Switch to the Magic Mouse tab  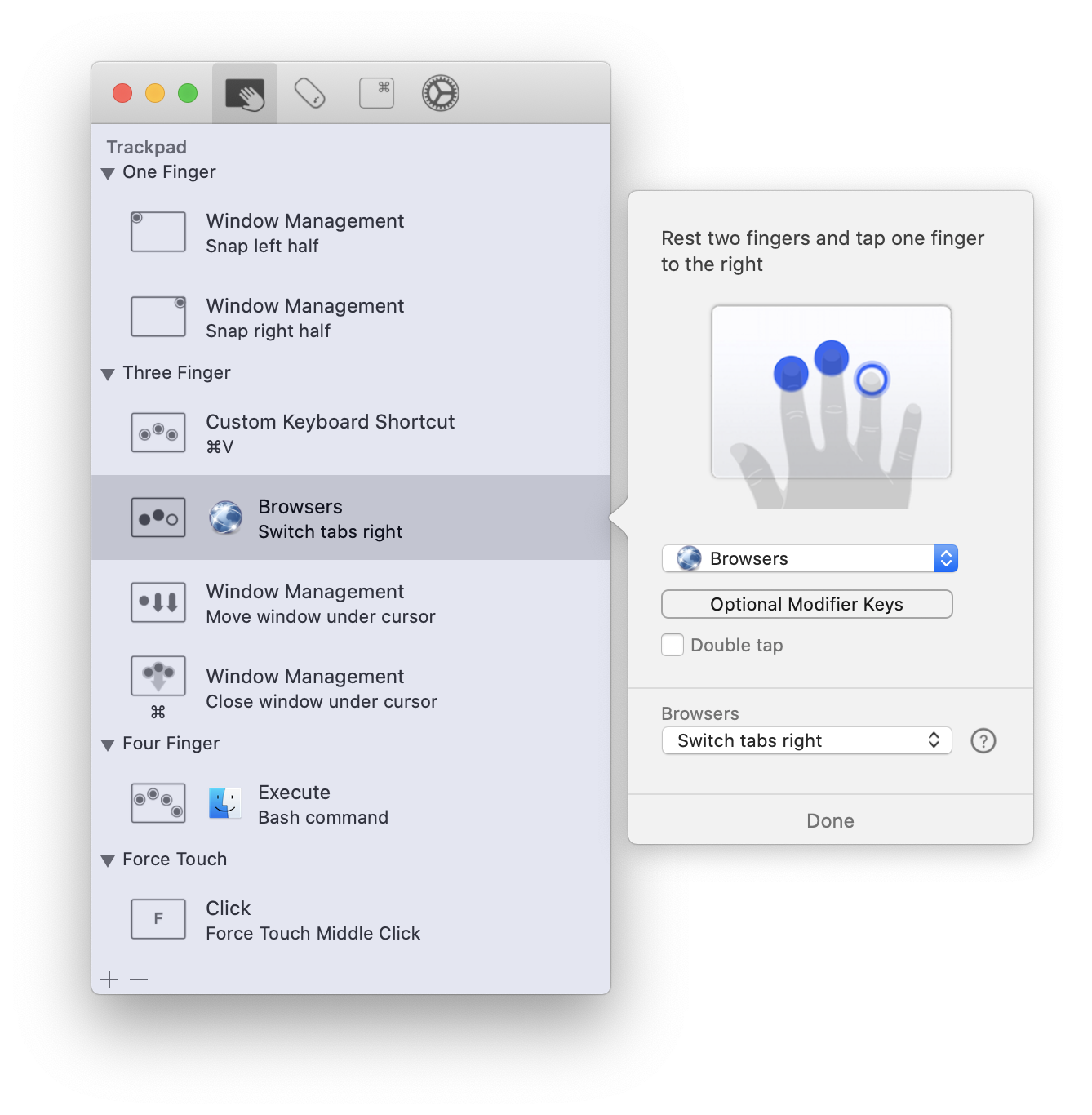coord(310,94)
